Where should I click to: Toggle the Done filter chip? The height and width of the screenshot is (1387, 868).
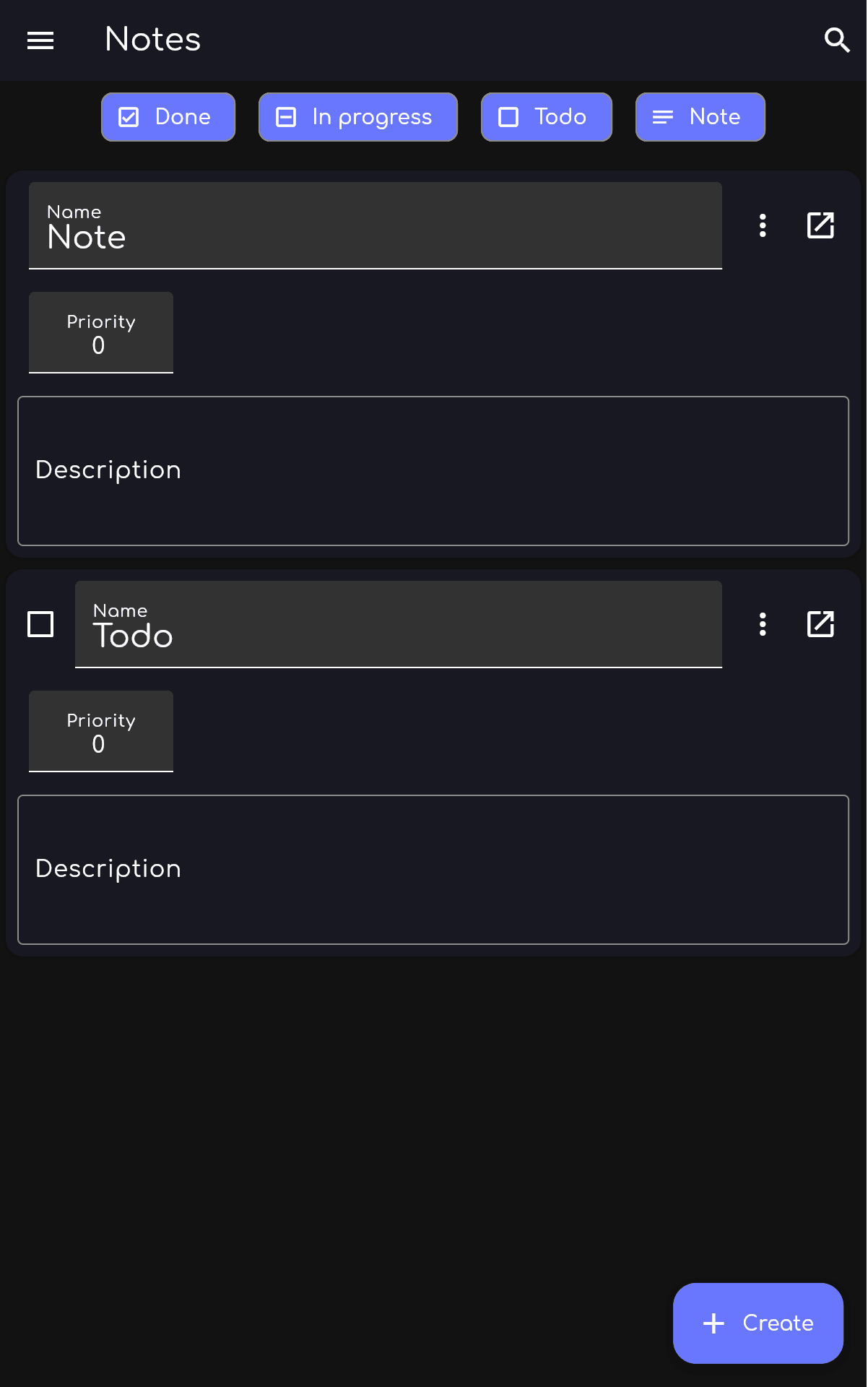[x=168, y=117]
